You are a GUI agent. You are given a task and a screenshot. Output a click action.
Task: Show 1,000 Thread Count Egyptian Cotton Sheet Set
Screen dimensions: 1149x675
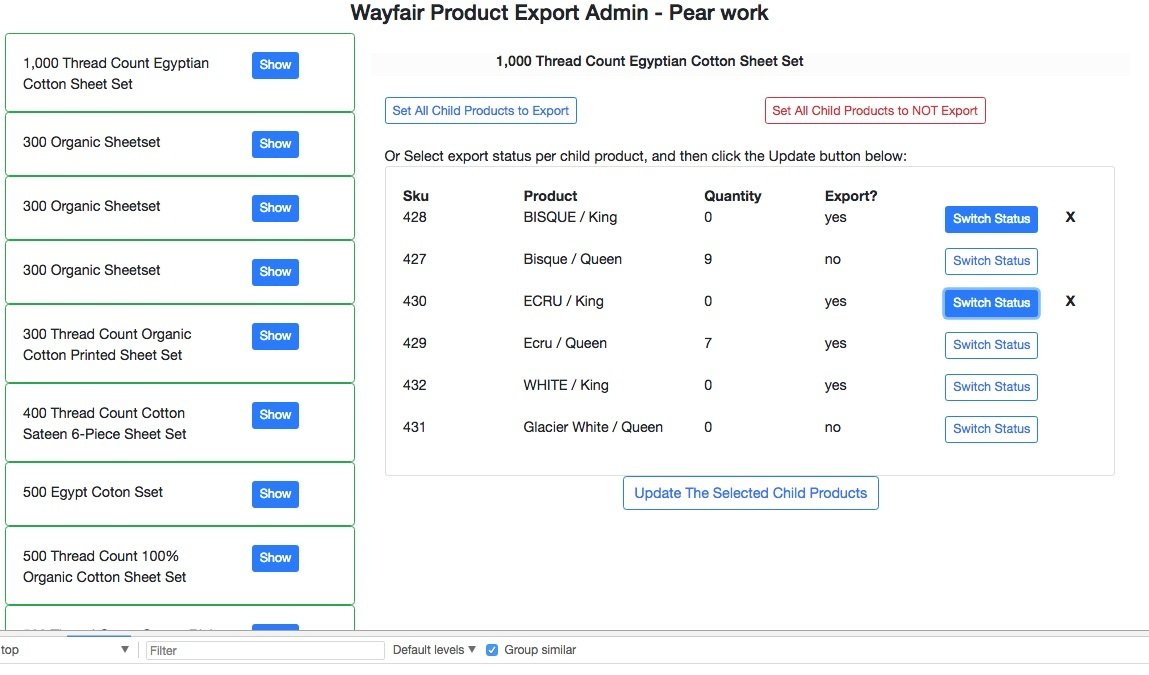275,65
